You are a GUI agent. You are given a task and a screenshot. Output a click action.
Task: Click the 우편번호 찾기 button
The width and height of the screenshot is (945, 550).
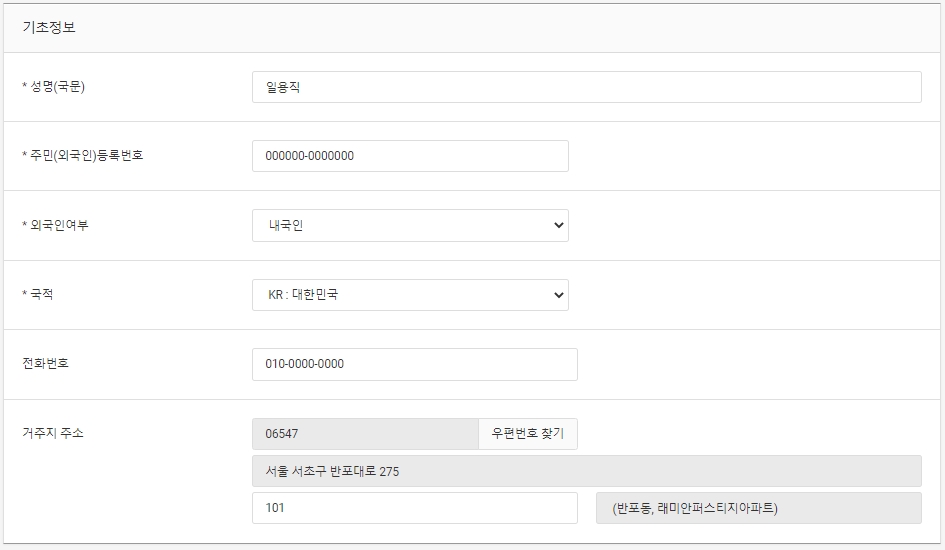(x=527, y=434)
